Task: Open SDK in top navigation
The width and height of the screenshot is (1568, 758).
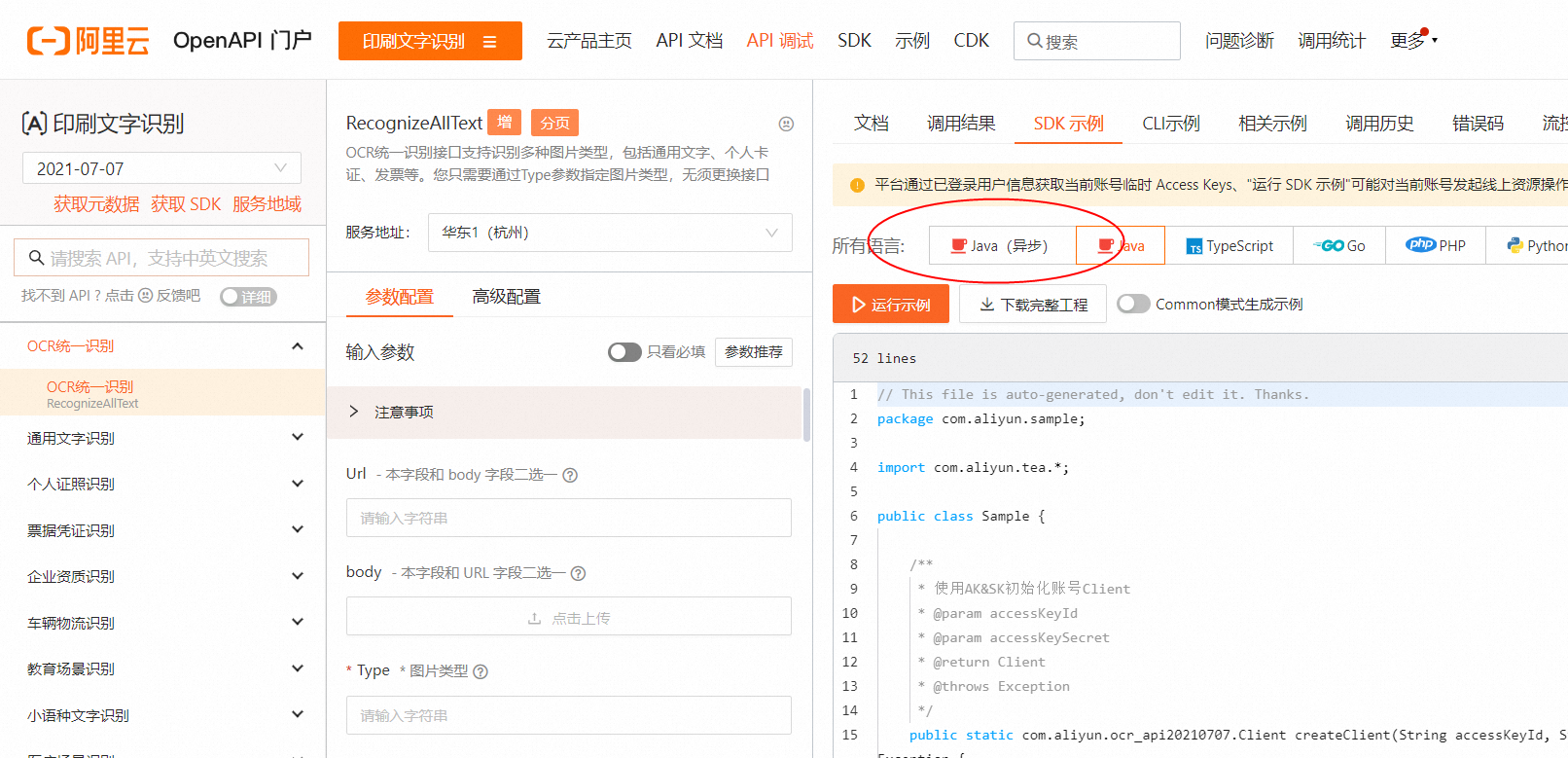Action: pyautogui.click(x=854, y=41)
